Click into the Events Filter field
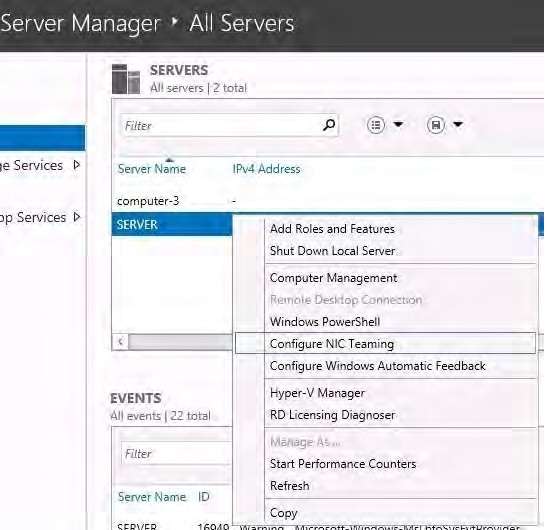This screenshot has height=530, width=551. pos(176,454)
